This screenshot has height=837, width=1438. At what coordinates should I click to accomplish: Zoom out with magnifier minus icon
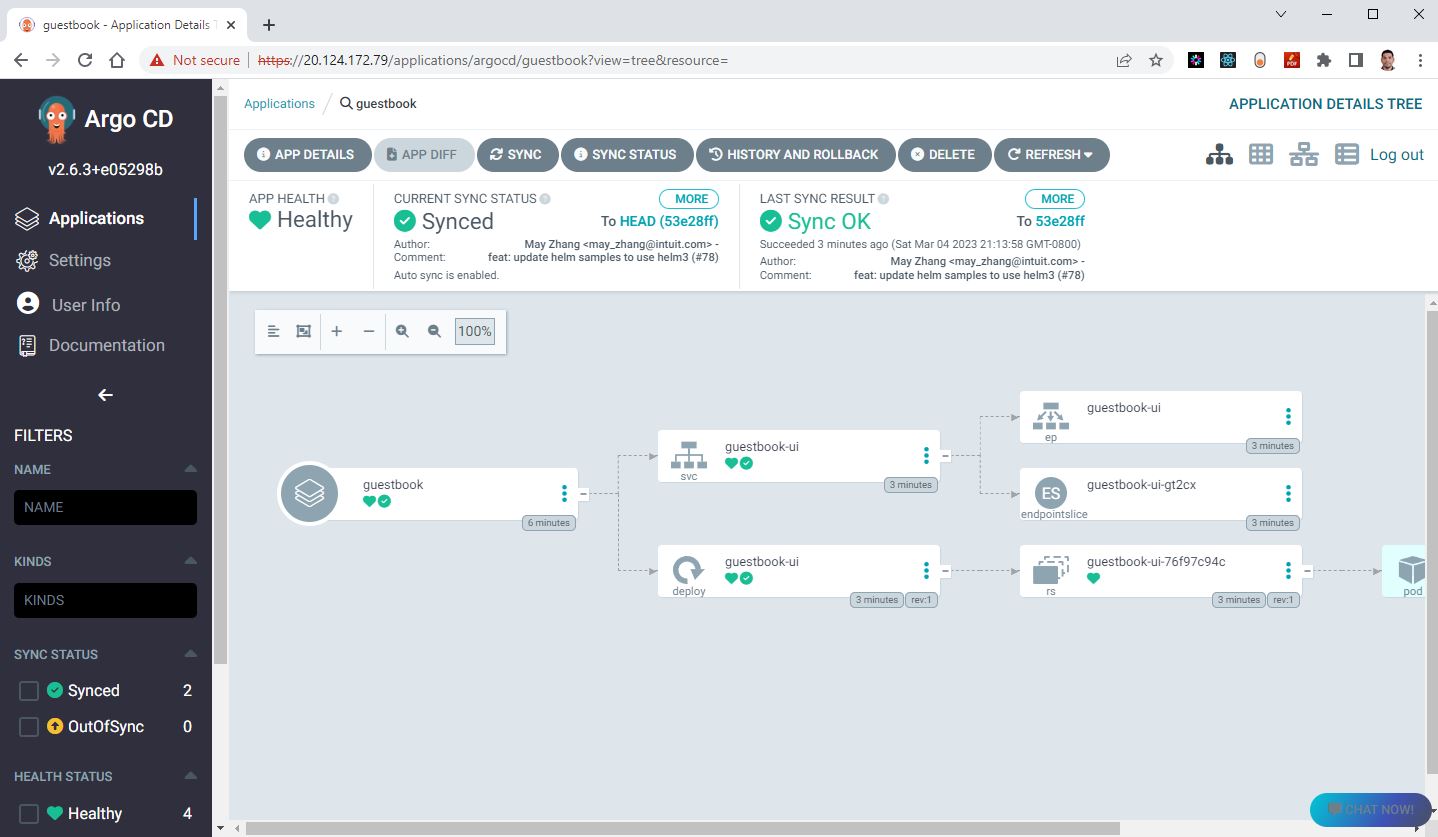(x=434, y=331)
